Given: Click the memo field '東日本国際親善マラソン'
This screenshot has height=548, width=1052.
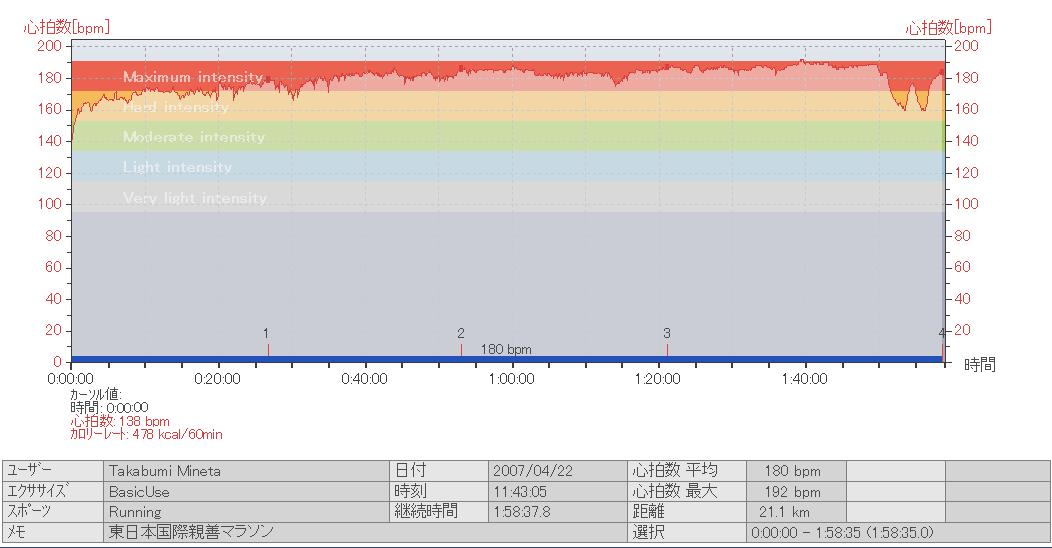Looking at the screenshot, I should click(x=365, y=532).
